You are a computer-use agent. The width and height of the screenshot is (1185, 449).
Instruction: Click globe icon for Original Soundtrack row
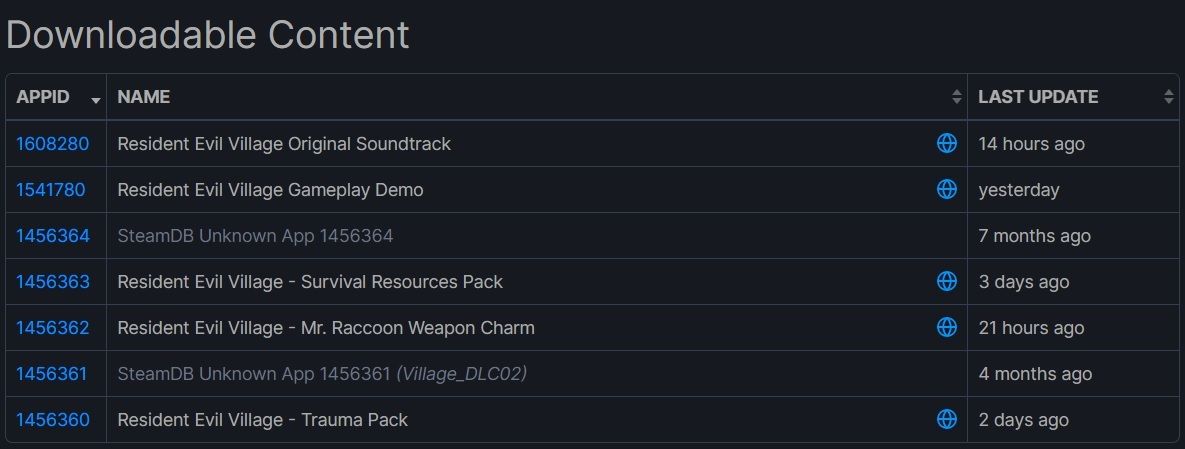click(946, 143)
